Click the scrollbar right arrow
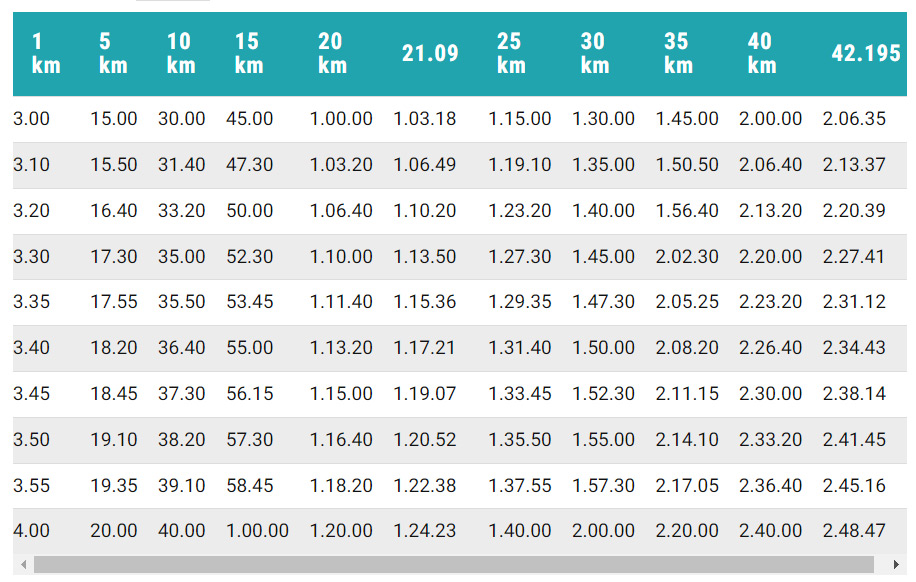 896,565
